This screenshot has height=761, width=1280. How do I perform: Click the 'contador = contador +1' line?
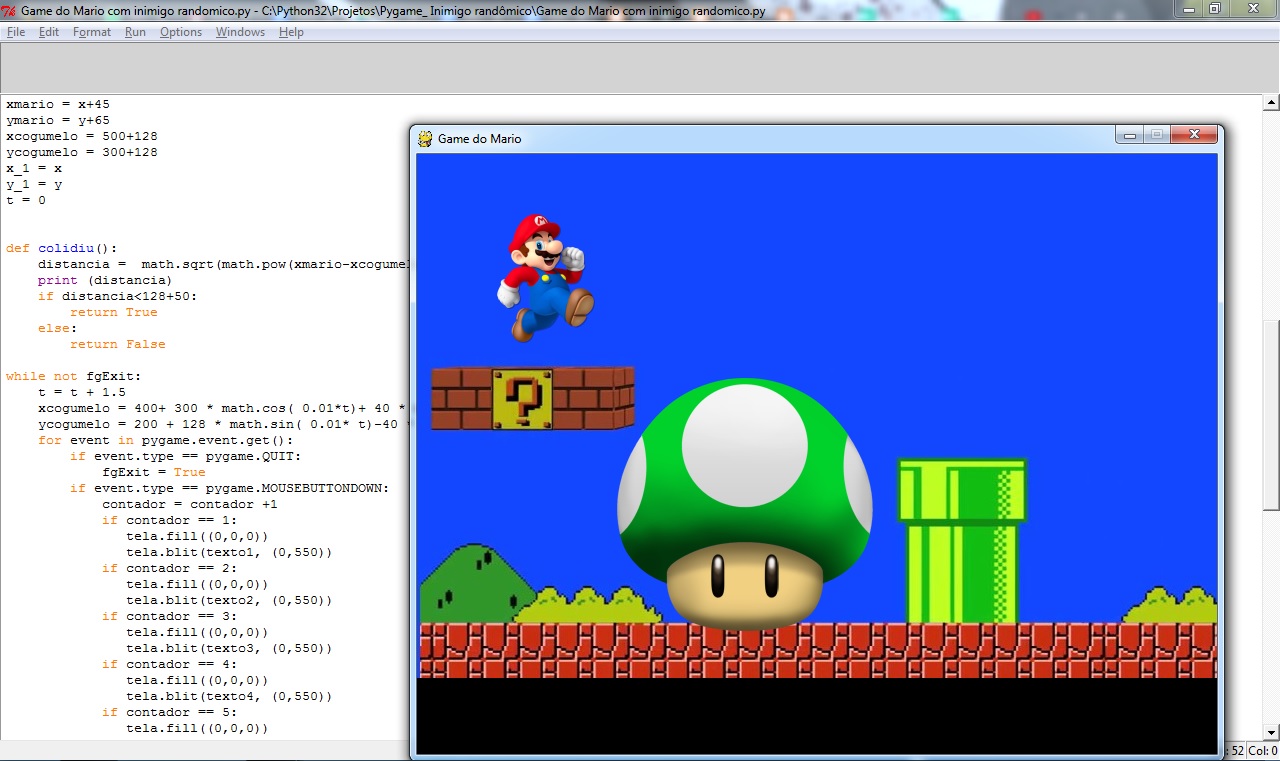point(190,504)
